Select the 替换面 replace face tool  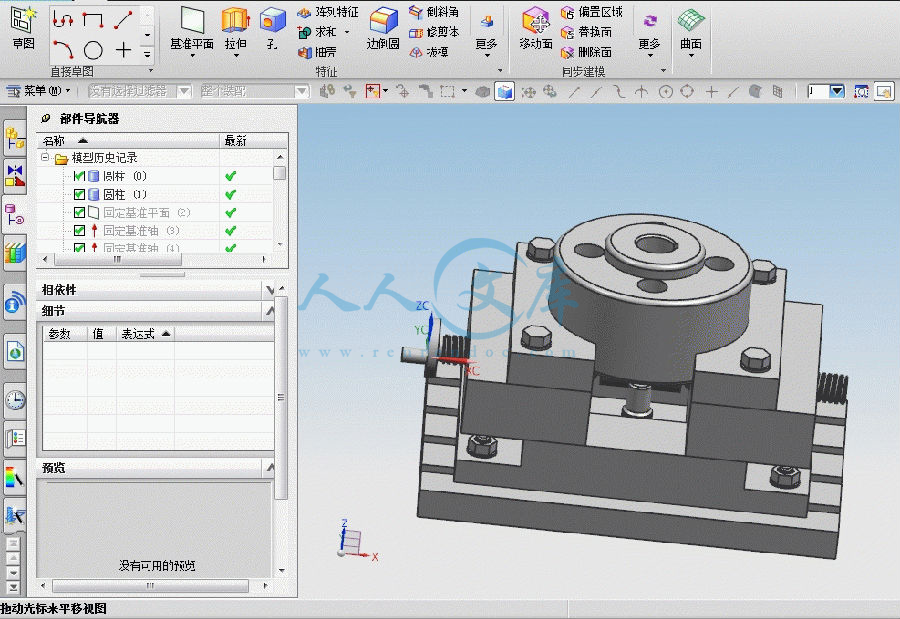click(x=586, y=32)
